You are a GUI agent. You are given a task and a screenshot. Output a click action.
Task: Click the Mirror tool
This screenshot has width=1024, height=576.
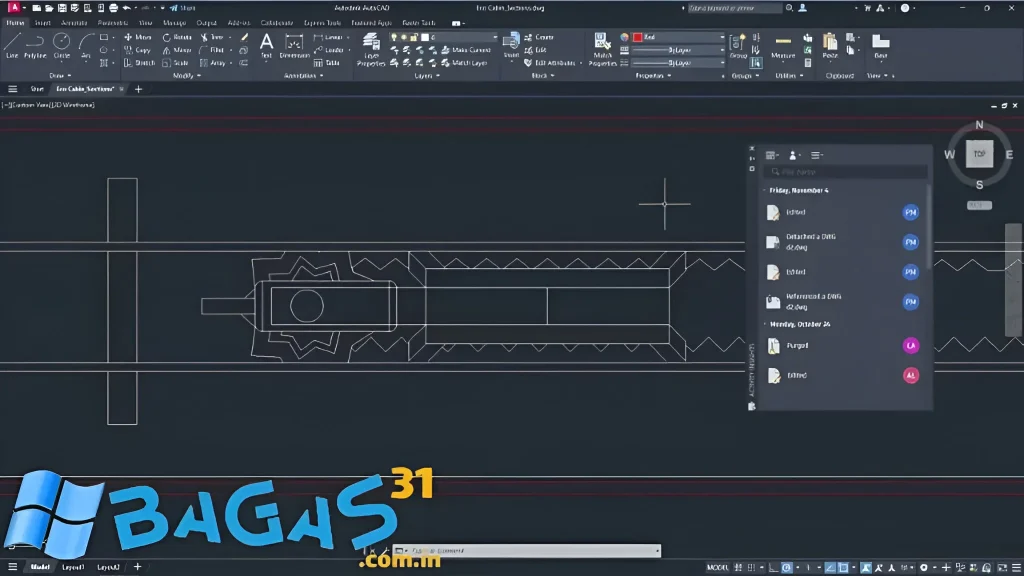[x=176, y=50]
